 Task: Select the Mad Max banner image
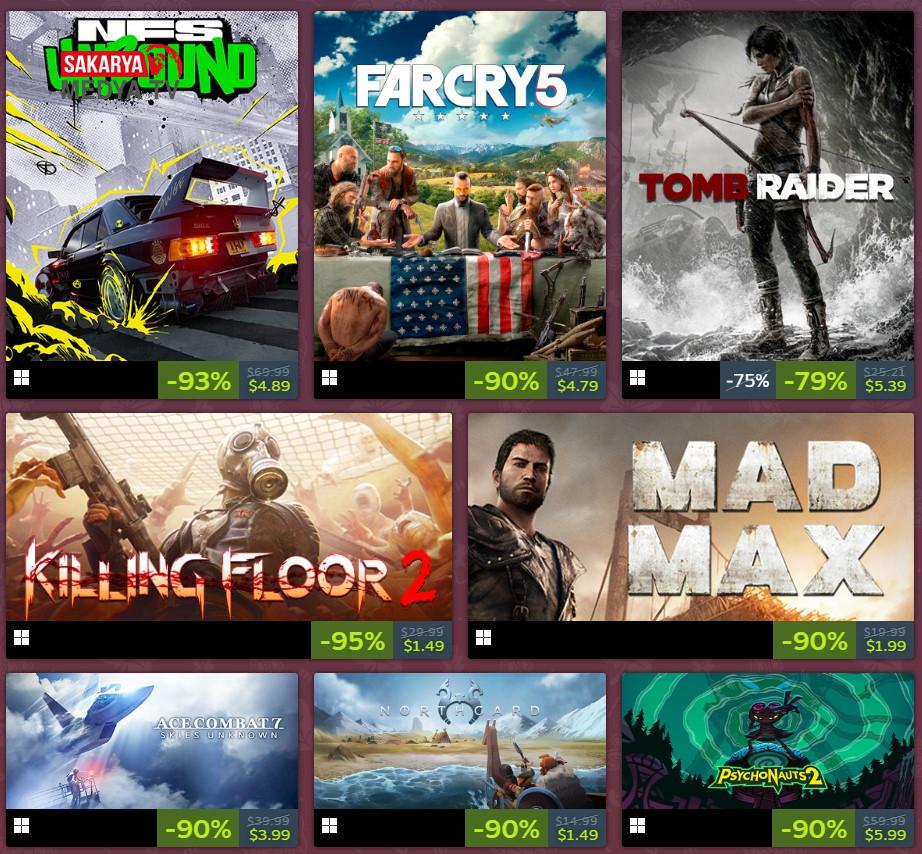(691, 517)
